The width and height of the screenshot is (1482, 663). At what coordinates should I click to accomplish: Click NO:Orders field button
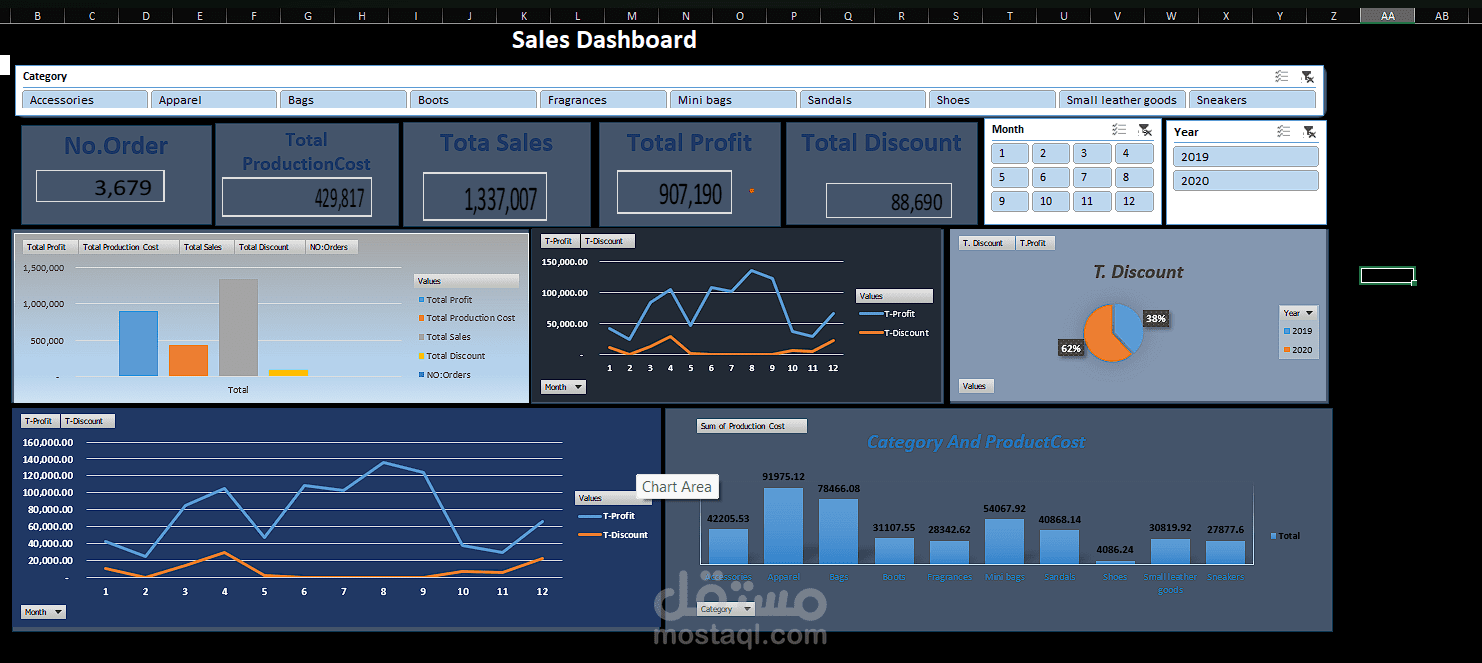[331, 247]
